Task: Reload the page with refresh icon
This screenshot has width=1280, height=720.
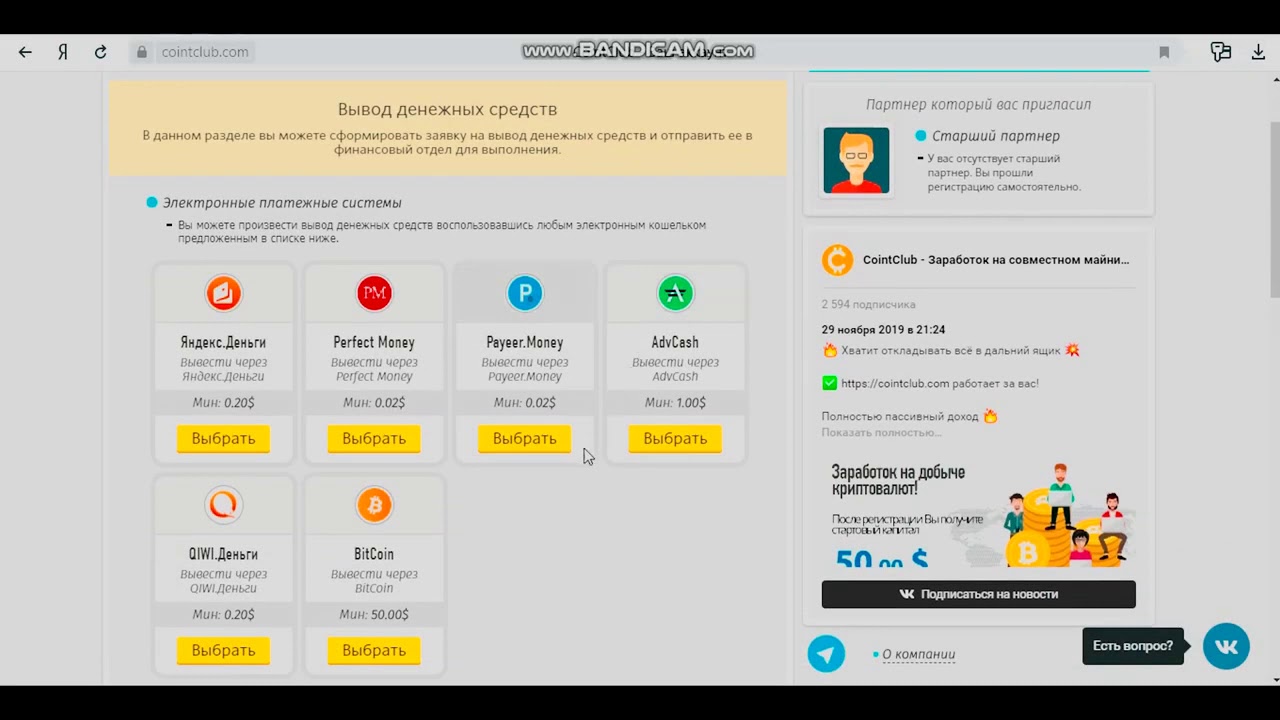Action: pyautogui.click(x=100, y=52)
